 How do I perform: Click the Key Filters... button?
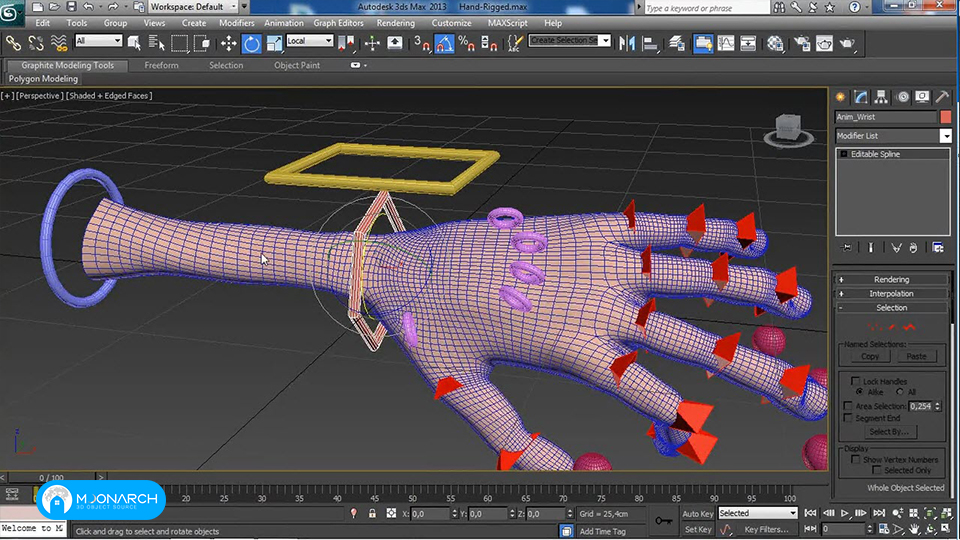(766, 529)
